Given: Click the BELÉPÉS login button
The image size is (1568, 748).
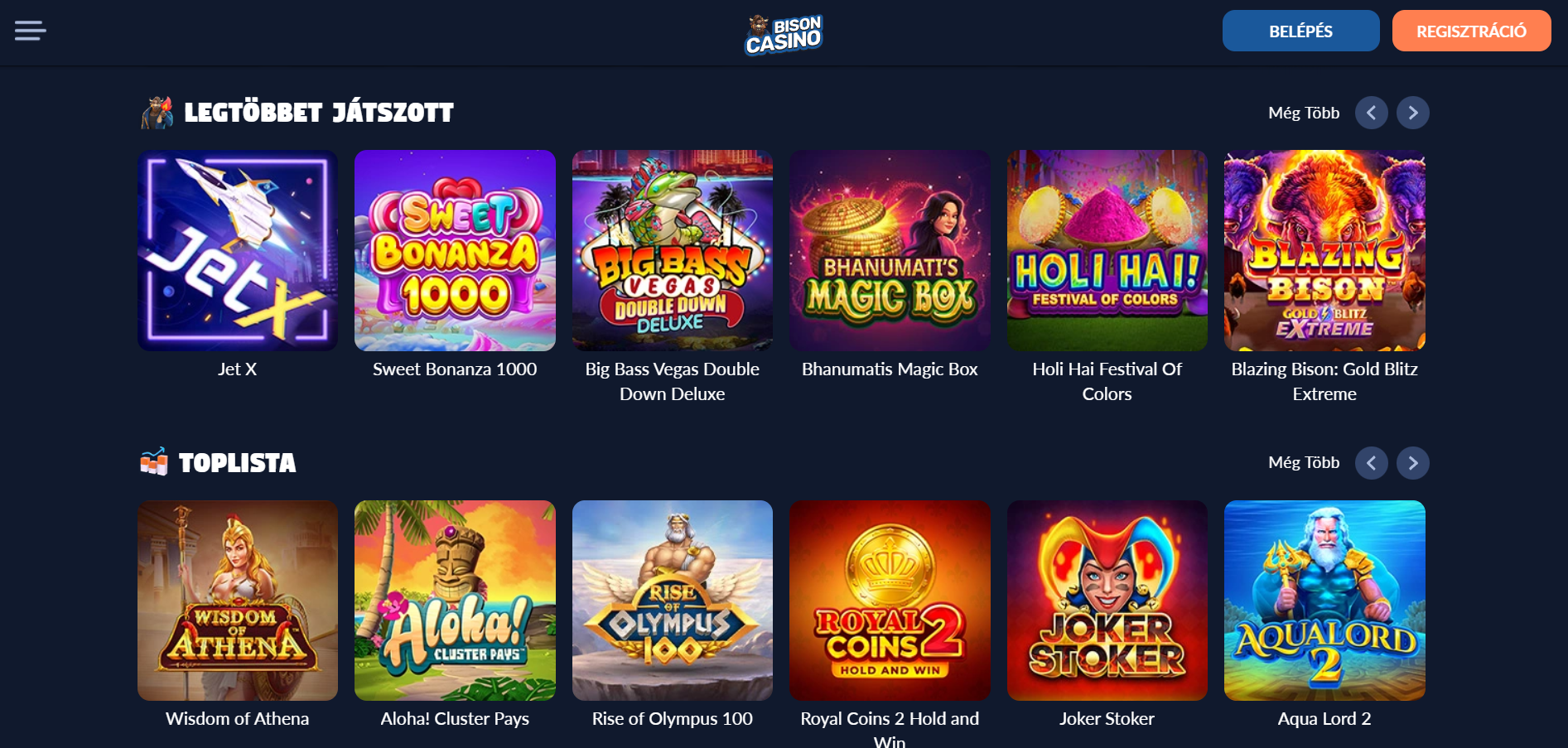Looking at the screenshot, I should pyautogui.click(x=1300, y=31).
